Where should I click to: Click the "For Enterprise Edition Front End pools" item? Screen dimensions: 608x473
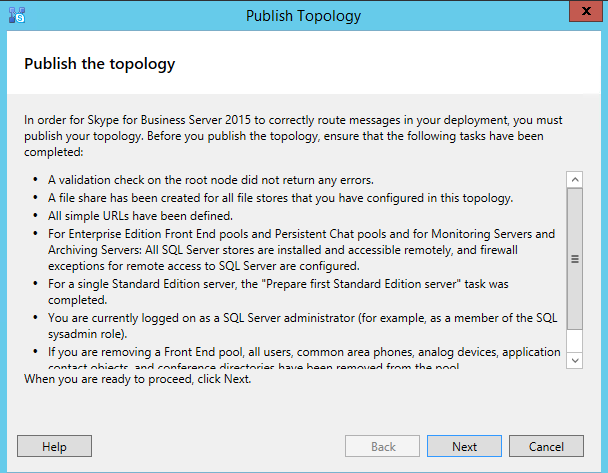[302, 250]
